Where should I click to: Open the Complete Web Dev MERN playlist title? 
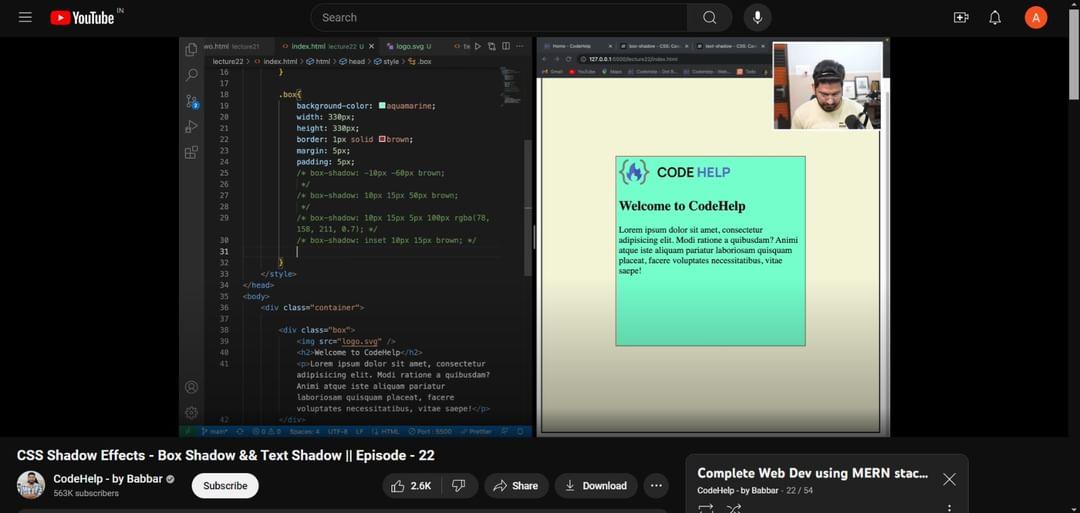813,473
